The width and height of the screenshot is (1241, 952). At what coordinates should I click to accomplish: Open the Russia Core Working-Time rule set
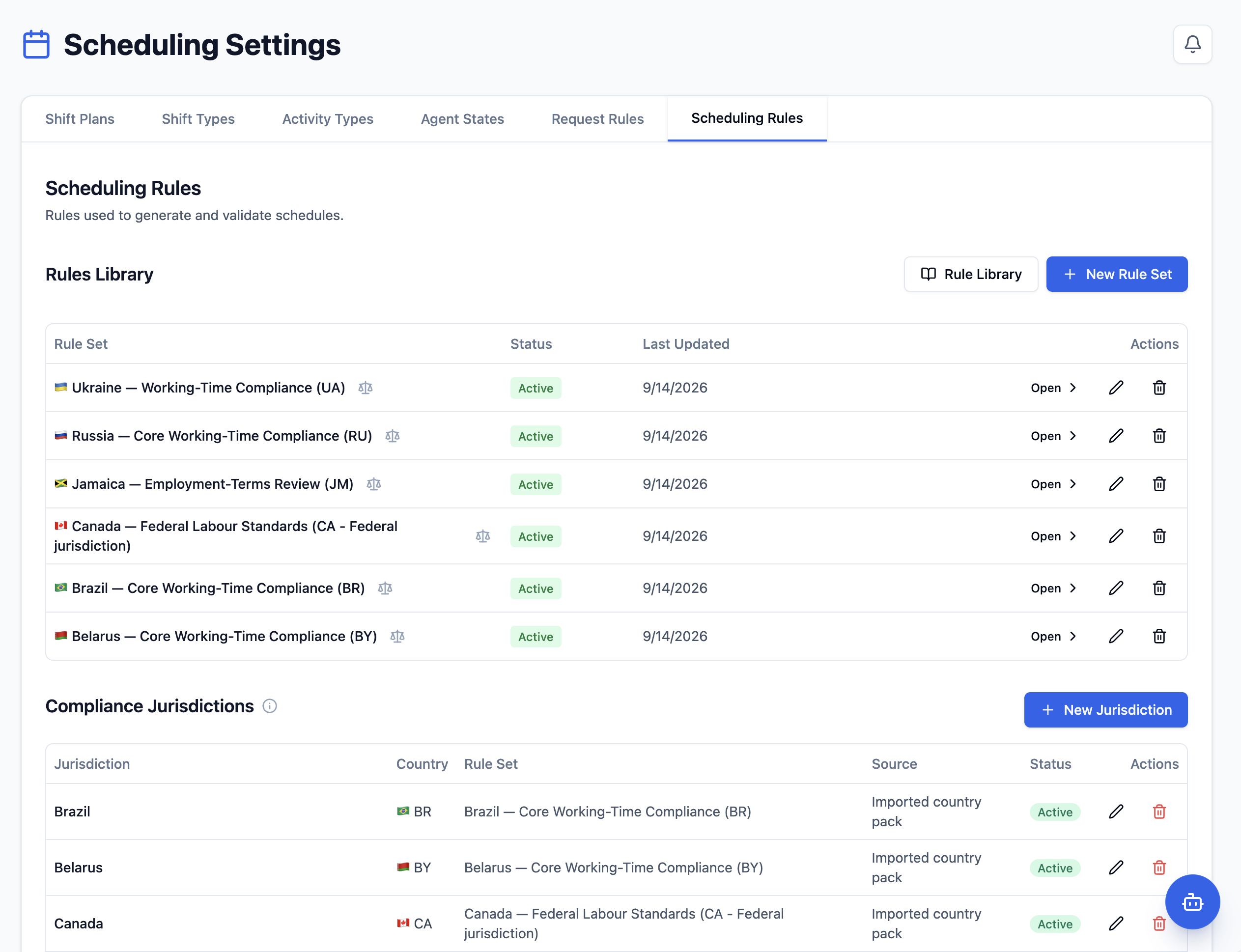pyautogui.click(x=1053, y=436)
